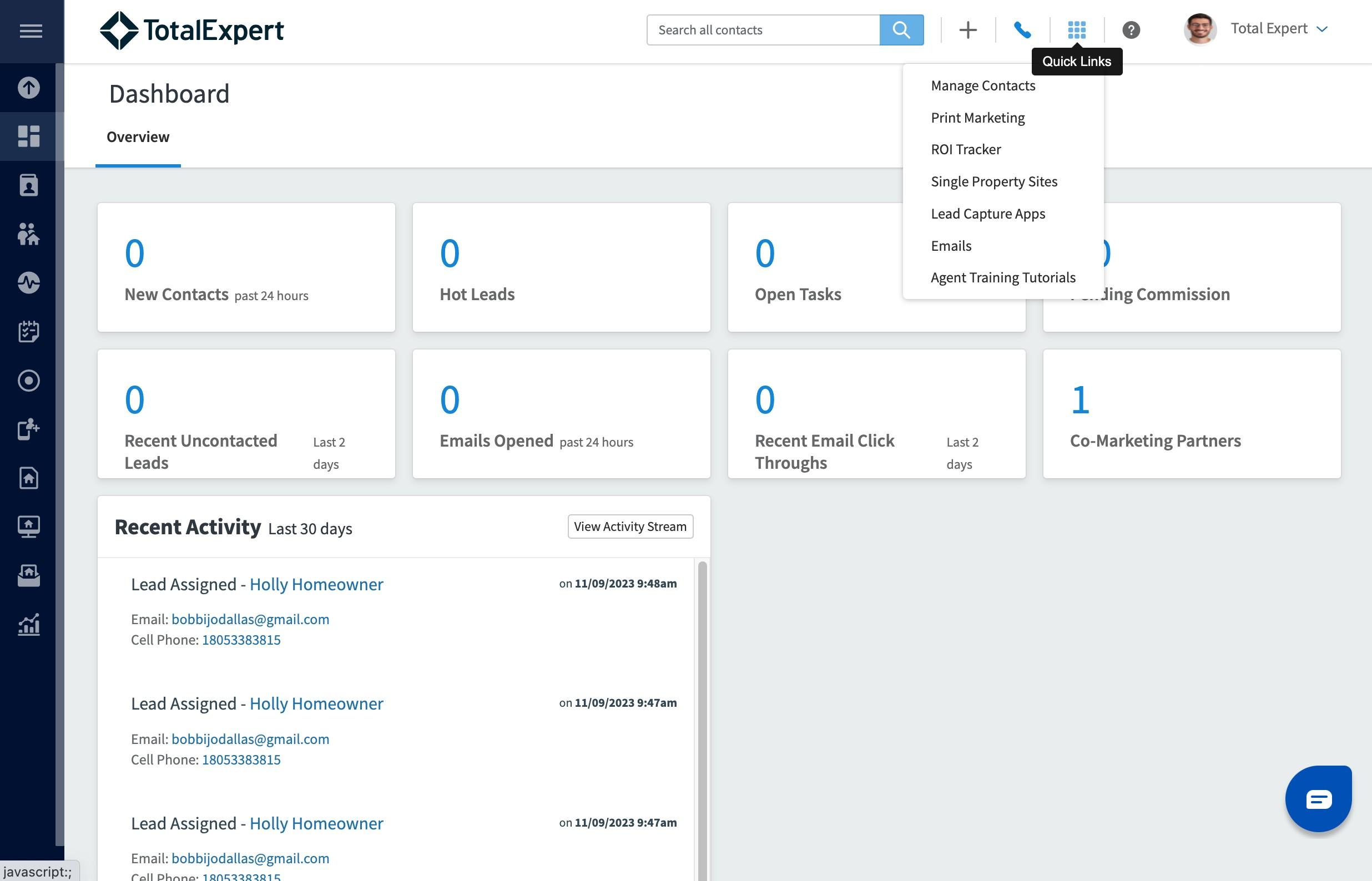Open the contacts book sidebar icon
Viewport: 1372px width, 881px height.
tap(29, 185)
